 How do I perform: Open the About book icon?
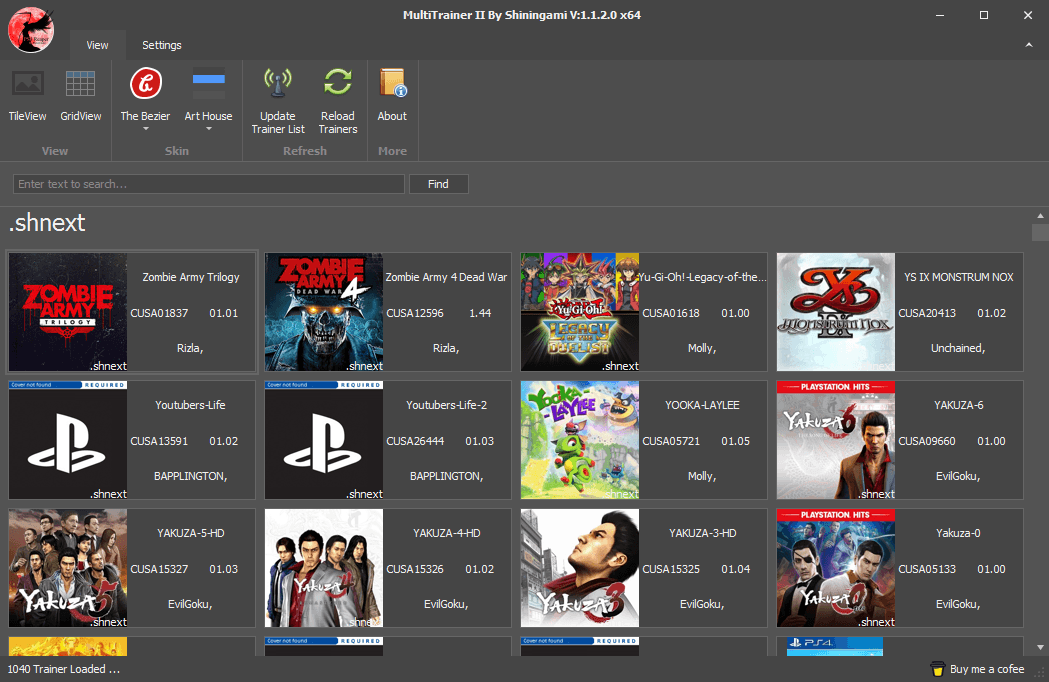[x=393, y=84]
